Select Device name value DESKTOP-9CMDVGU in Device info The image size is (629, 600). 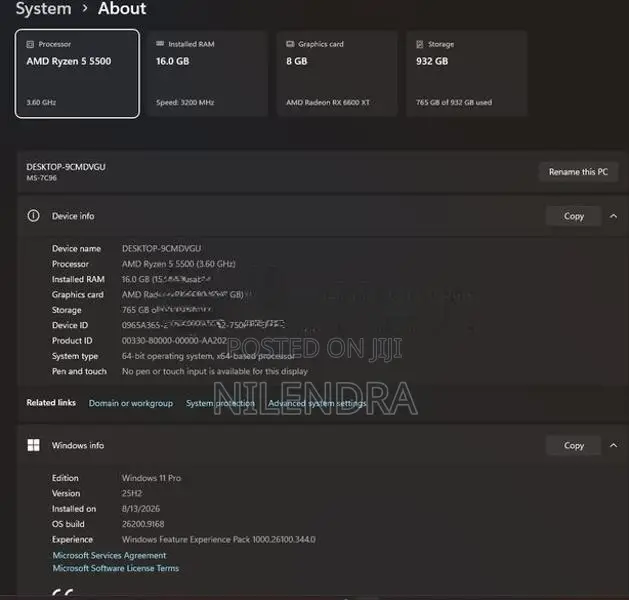point(161,248)
